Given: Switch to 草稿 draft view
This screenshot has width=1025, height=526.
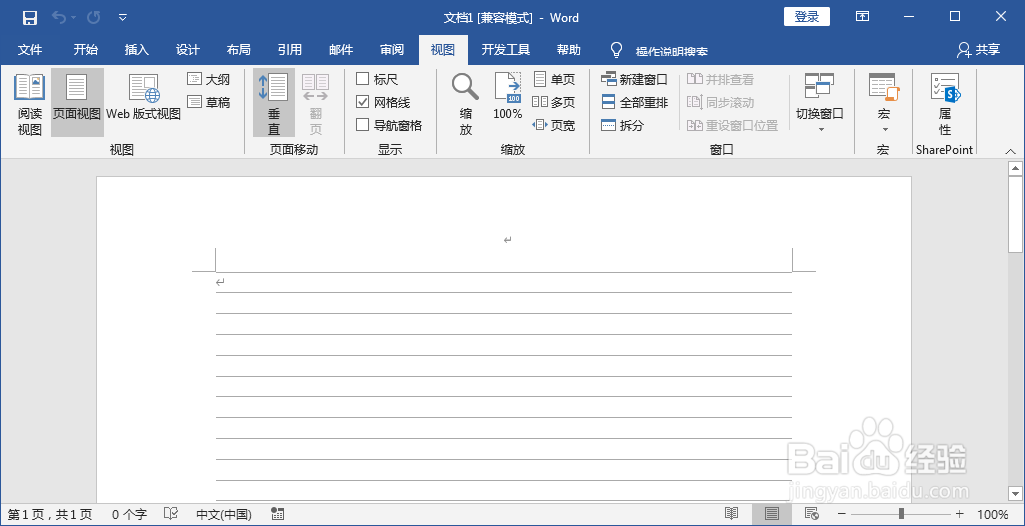Looking at the screenshot, I should coord(209,102).
